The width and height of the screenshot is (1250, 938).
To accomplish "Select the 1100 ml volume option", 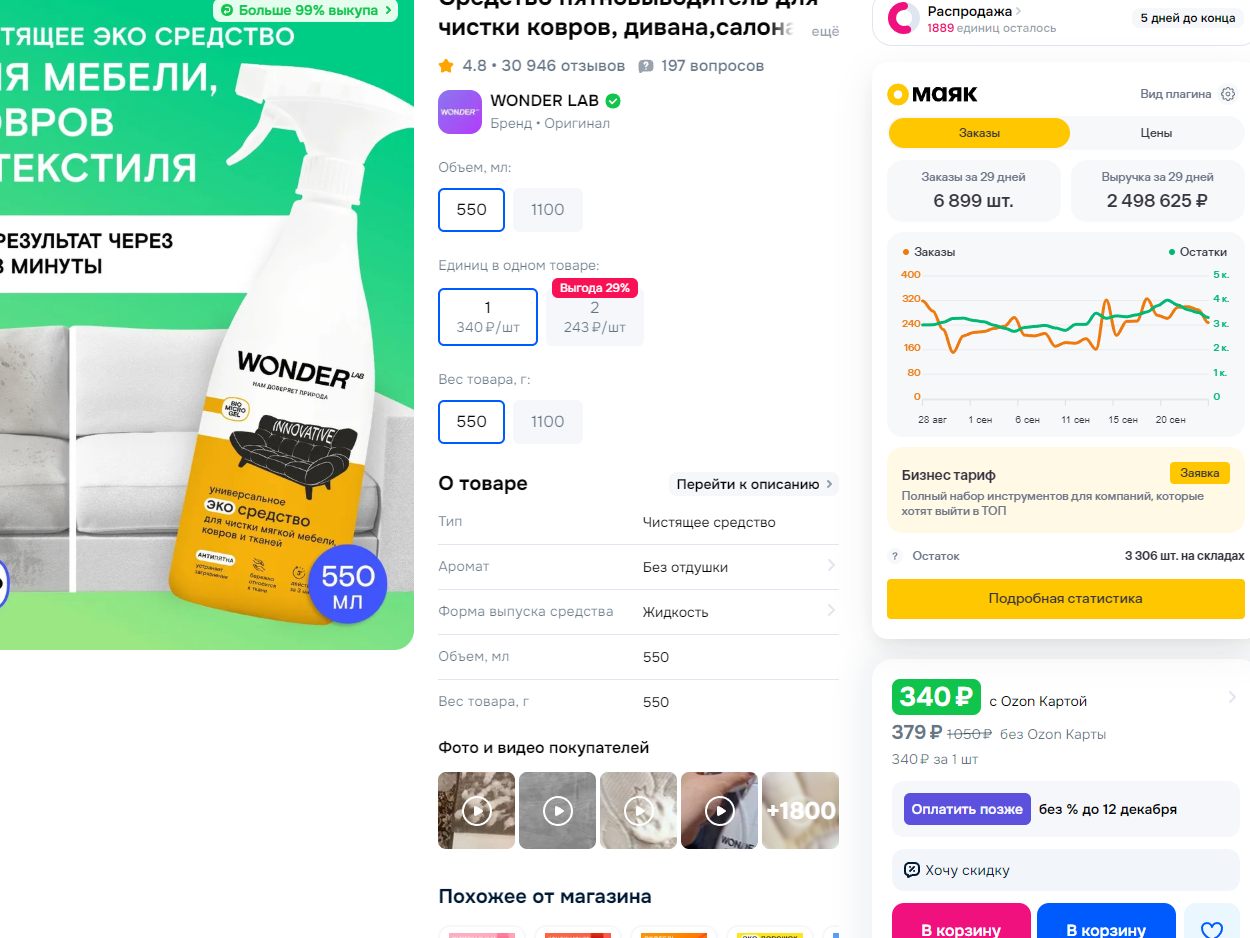I will coord(548,210).
